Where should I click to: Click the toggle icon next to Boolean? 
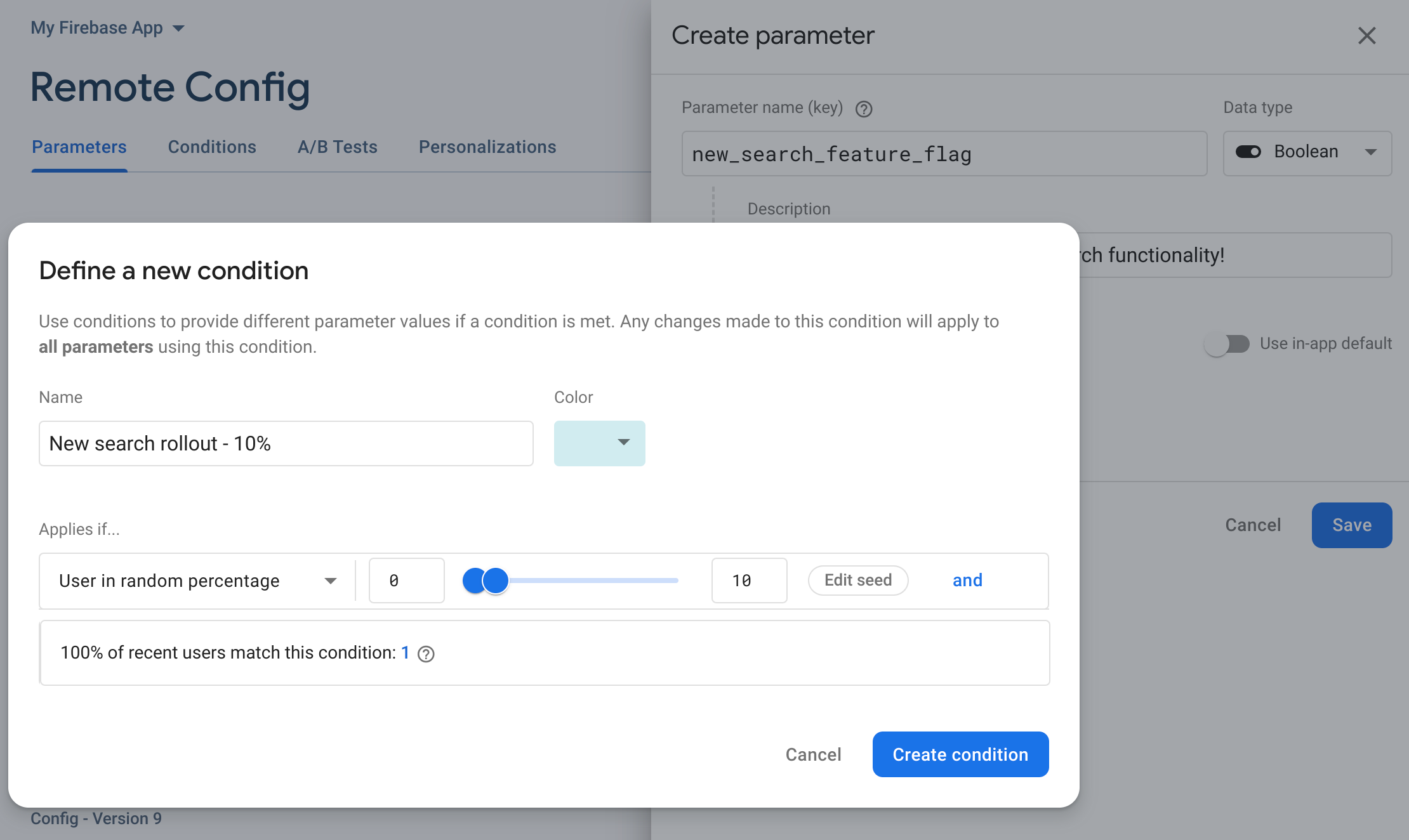(1249, 152)
